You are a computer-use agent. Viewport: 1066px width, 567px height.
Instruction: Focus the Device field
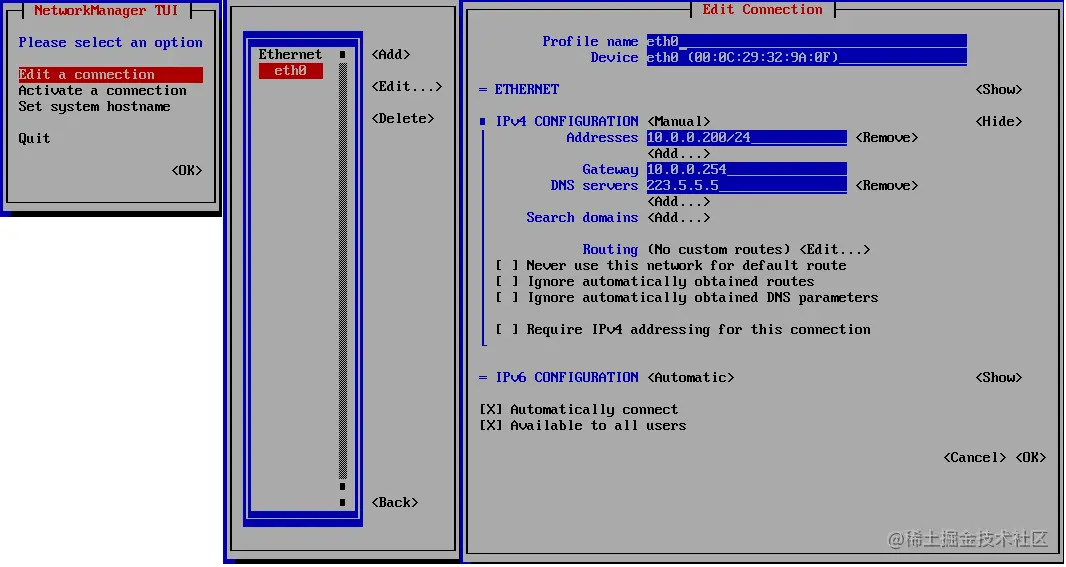click(x=806, y=58)
